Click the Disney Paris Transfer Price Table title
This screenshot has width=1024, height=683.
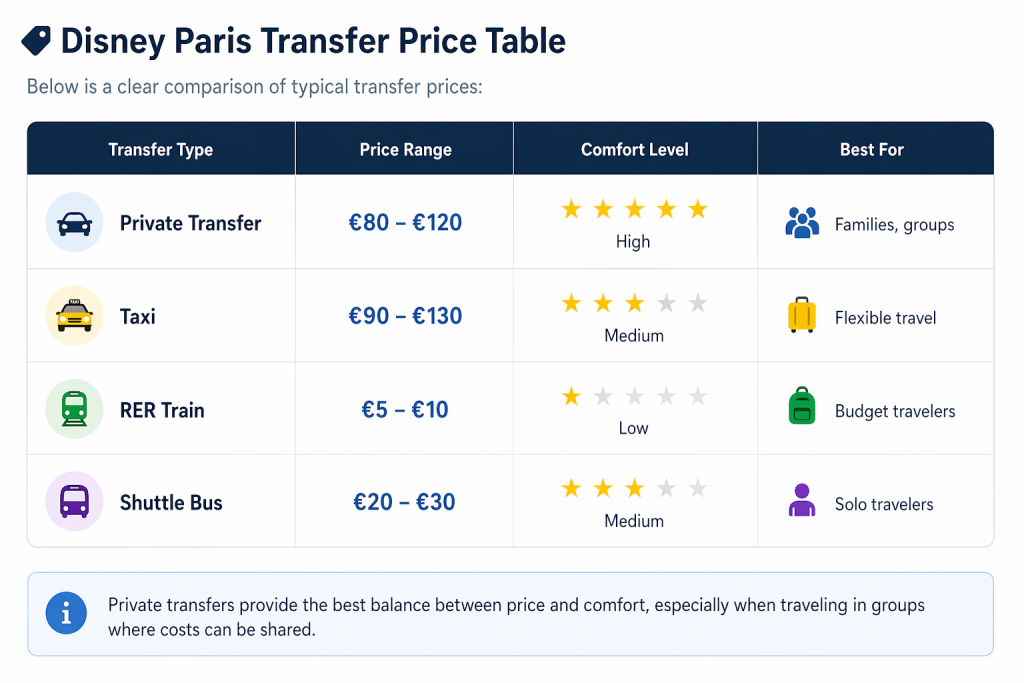pyautogui.click(x=313, y=41)
